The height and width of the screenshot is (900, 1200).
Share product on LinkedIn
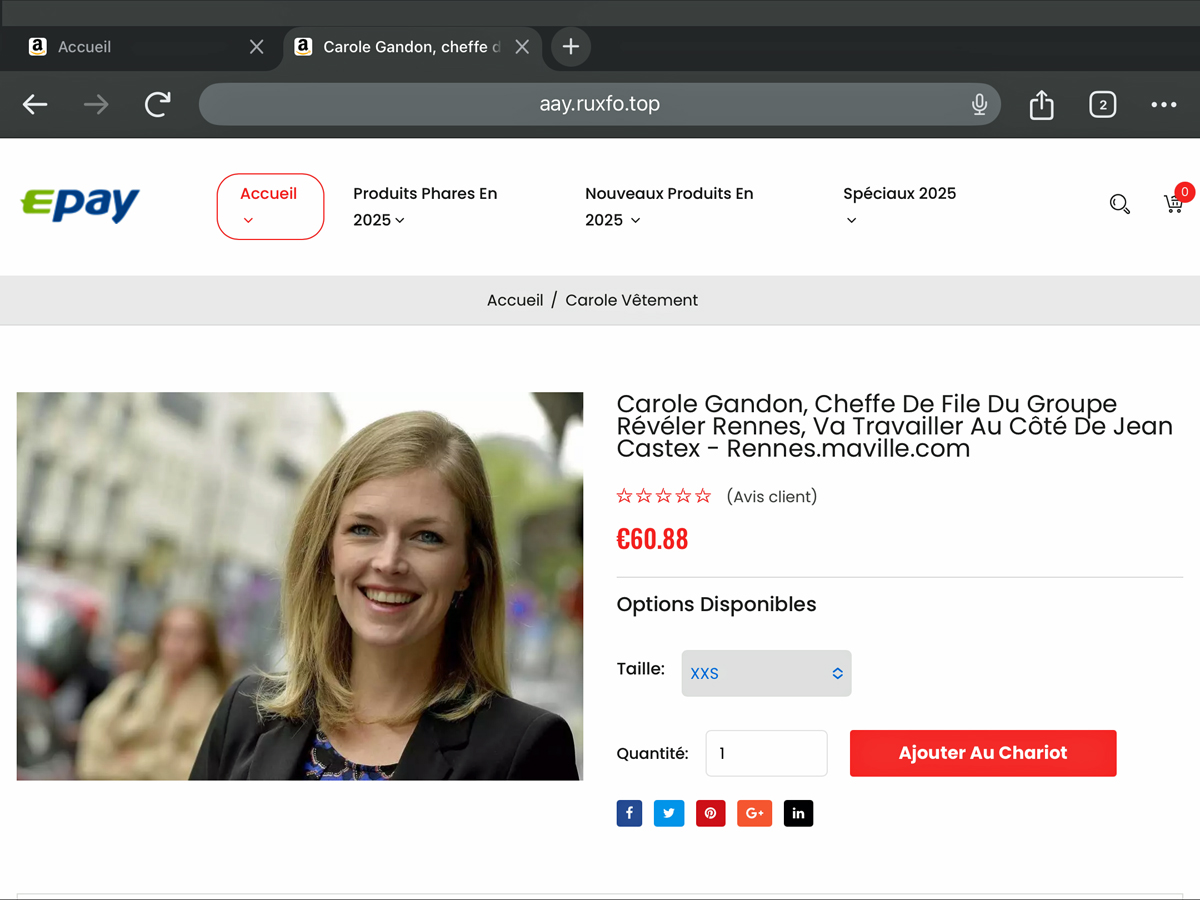tap(798, 813)
